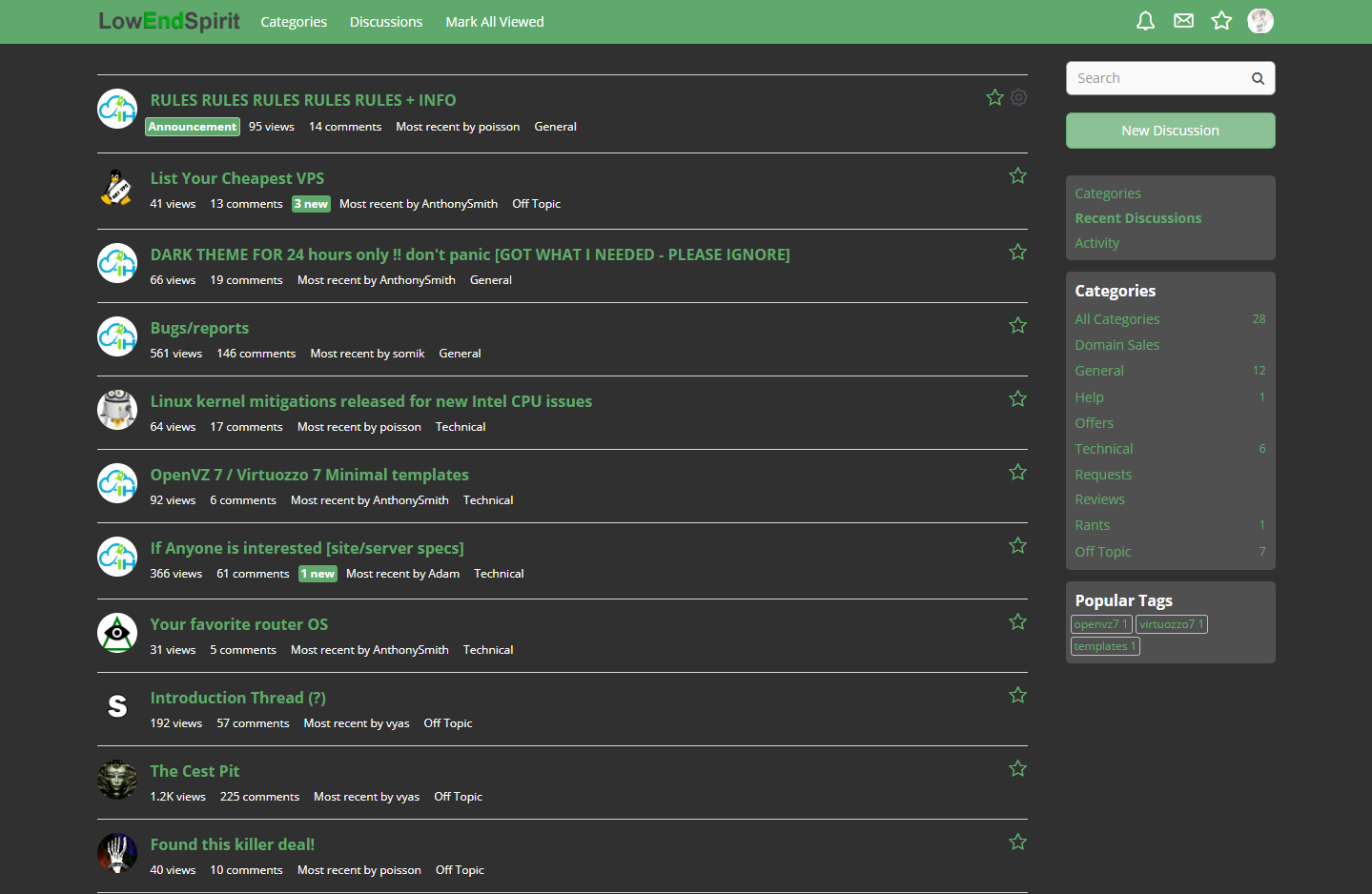
Task: Open the Technical category in sidebar list
Action: [1104, 449]
